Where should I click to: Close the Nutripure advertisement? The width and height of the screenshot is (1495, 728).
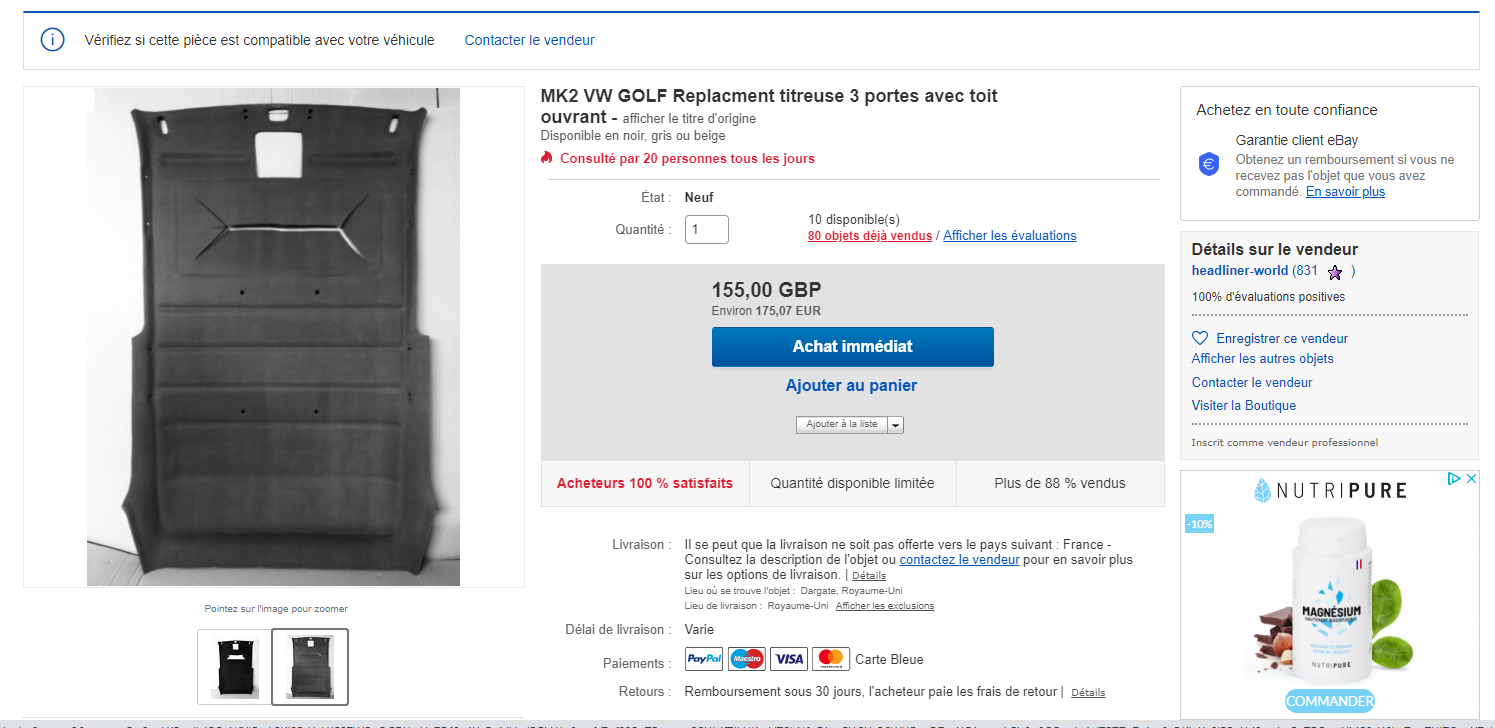tap(1471, 479)
